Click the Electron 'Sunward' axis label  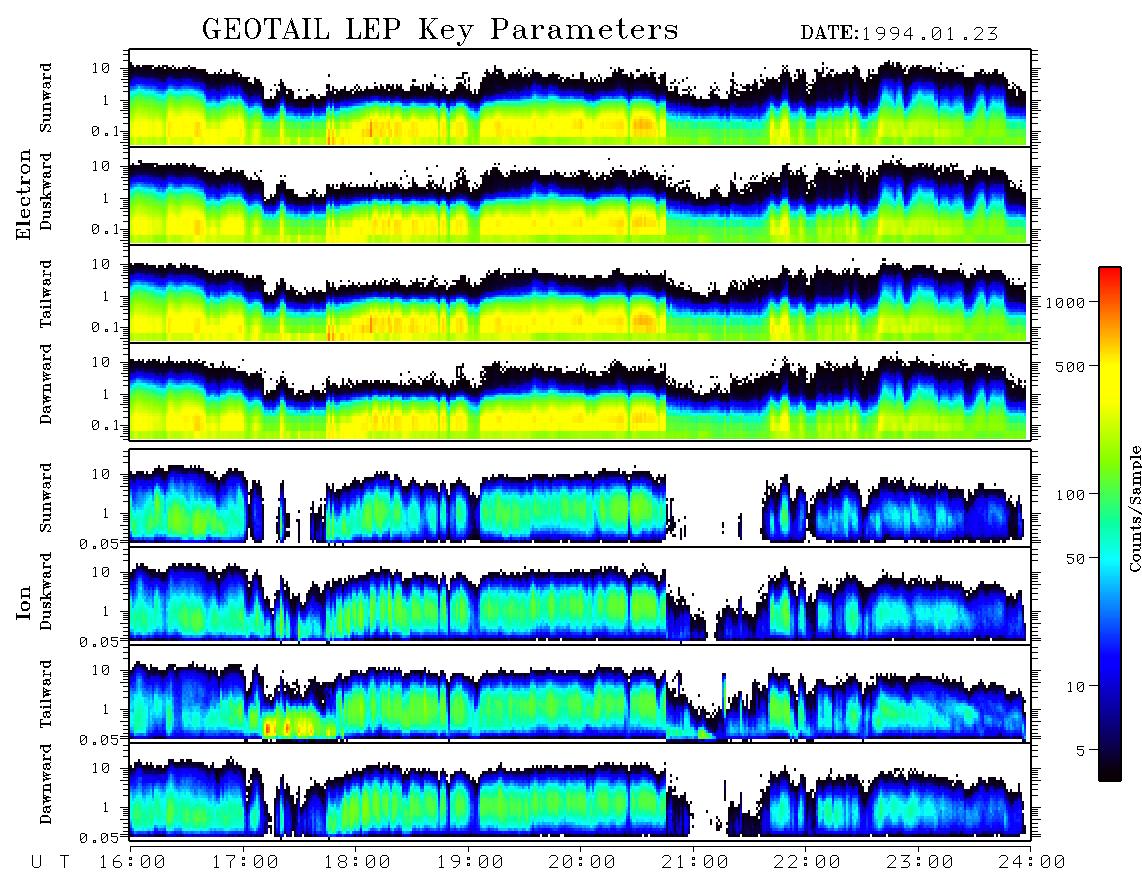pyautogui.click(x=46, y=98)
